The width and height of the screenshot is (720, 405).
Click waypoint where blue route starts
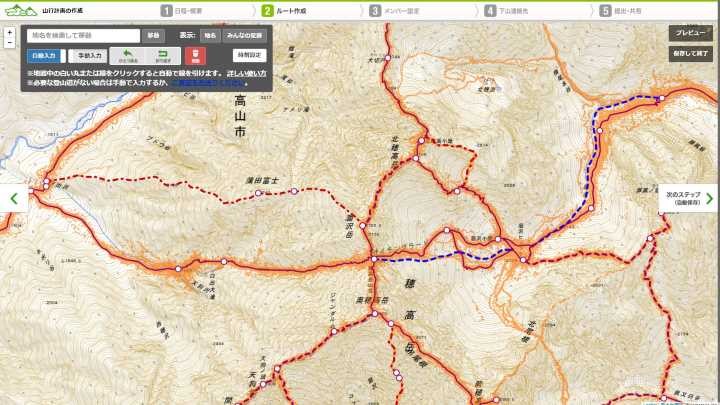374,259
